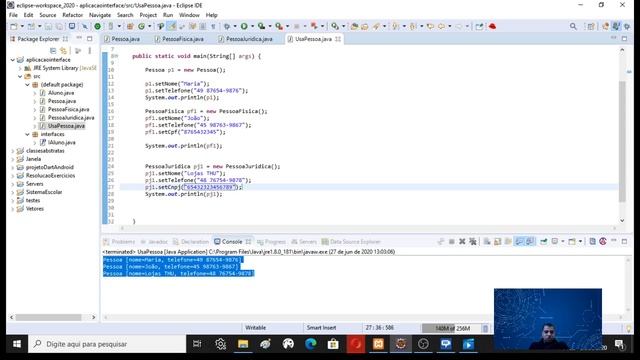Open the Problems view tab
Viewport: 640px width, 360px height.
(x=119, y=242)
